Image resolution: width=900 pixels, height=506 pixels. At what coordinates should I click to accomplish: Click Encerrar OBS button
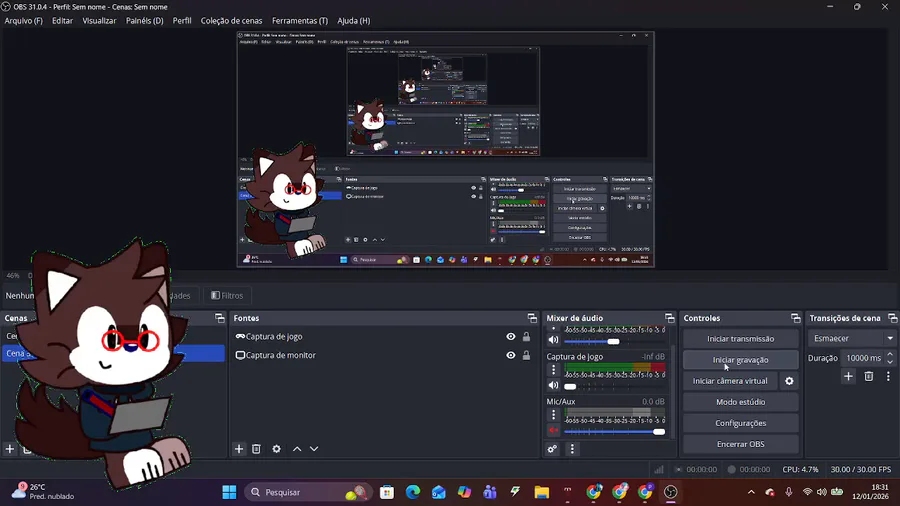[x=740, y=444]
